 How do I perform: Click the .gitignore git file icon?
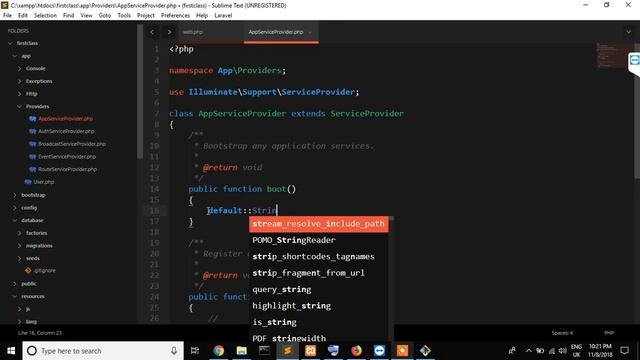click(x=28, y=271)
